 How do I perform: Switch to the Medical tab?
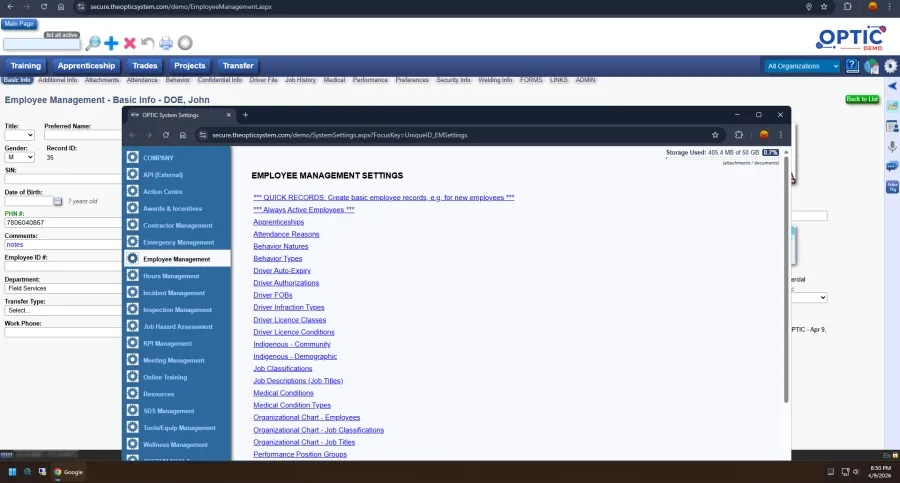tap(334, 80)
